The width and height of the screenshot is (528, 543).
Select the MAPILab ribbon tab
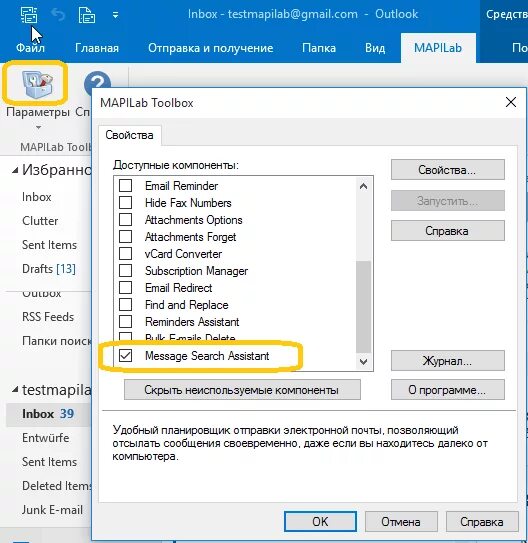(x=438, y=48)
